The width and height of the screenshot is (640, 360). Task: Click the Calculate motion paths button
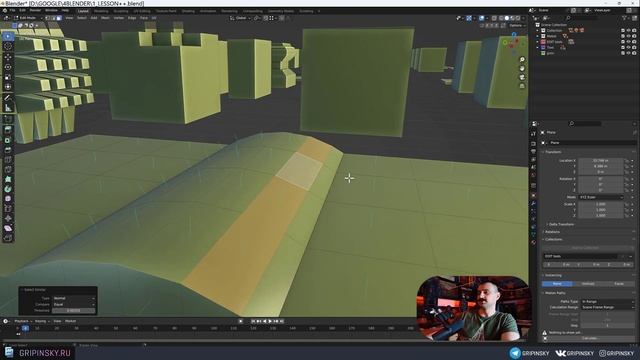(x=589, y=338)
